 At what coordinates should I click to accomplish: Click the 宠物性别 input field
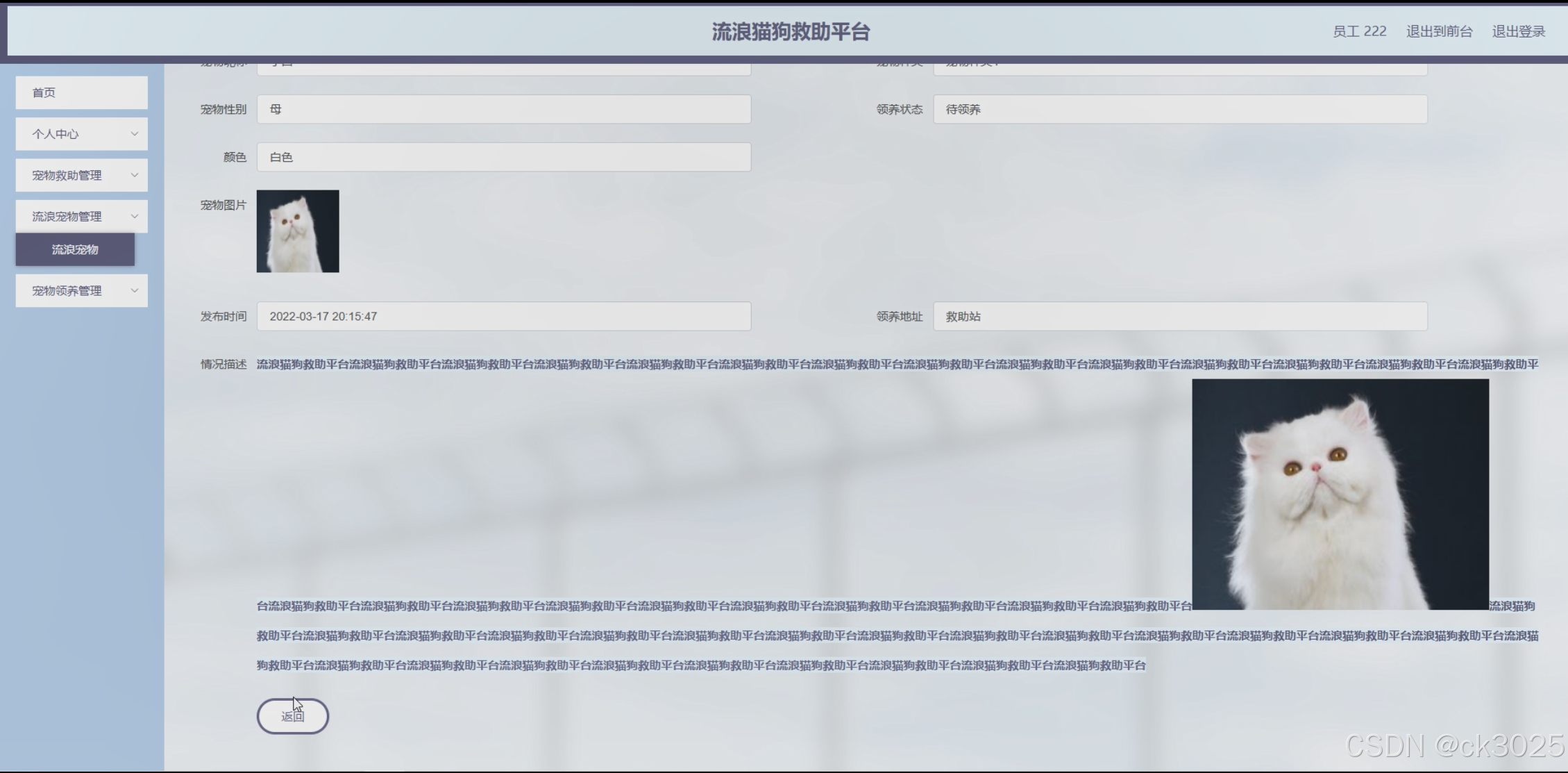click(x=503, y=109)
